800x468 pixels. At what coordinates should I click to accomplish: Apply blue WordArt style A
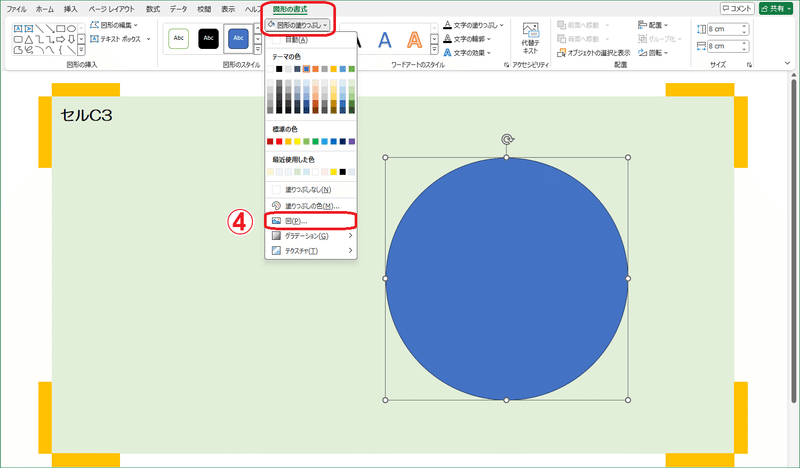[x=385, y=39]
